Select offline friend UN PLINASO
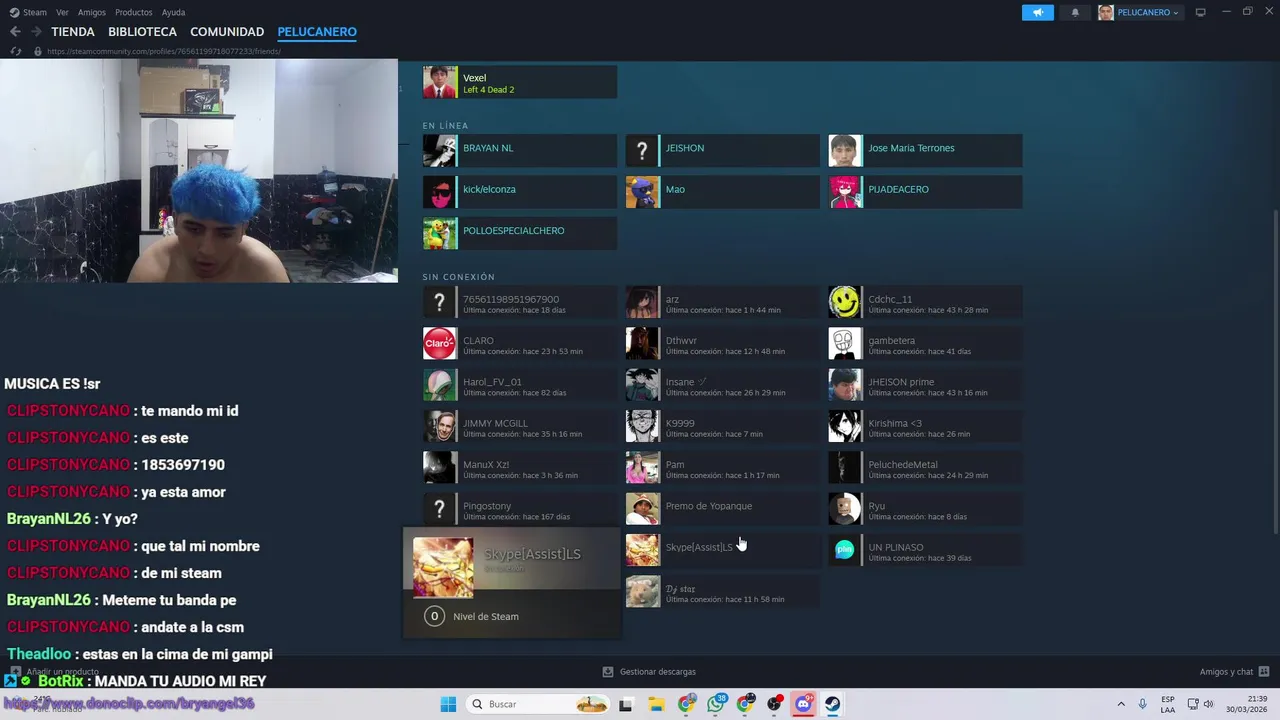Viewport: 1280px width, 720px height. (925, 550)
